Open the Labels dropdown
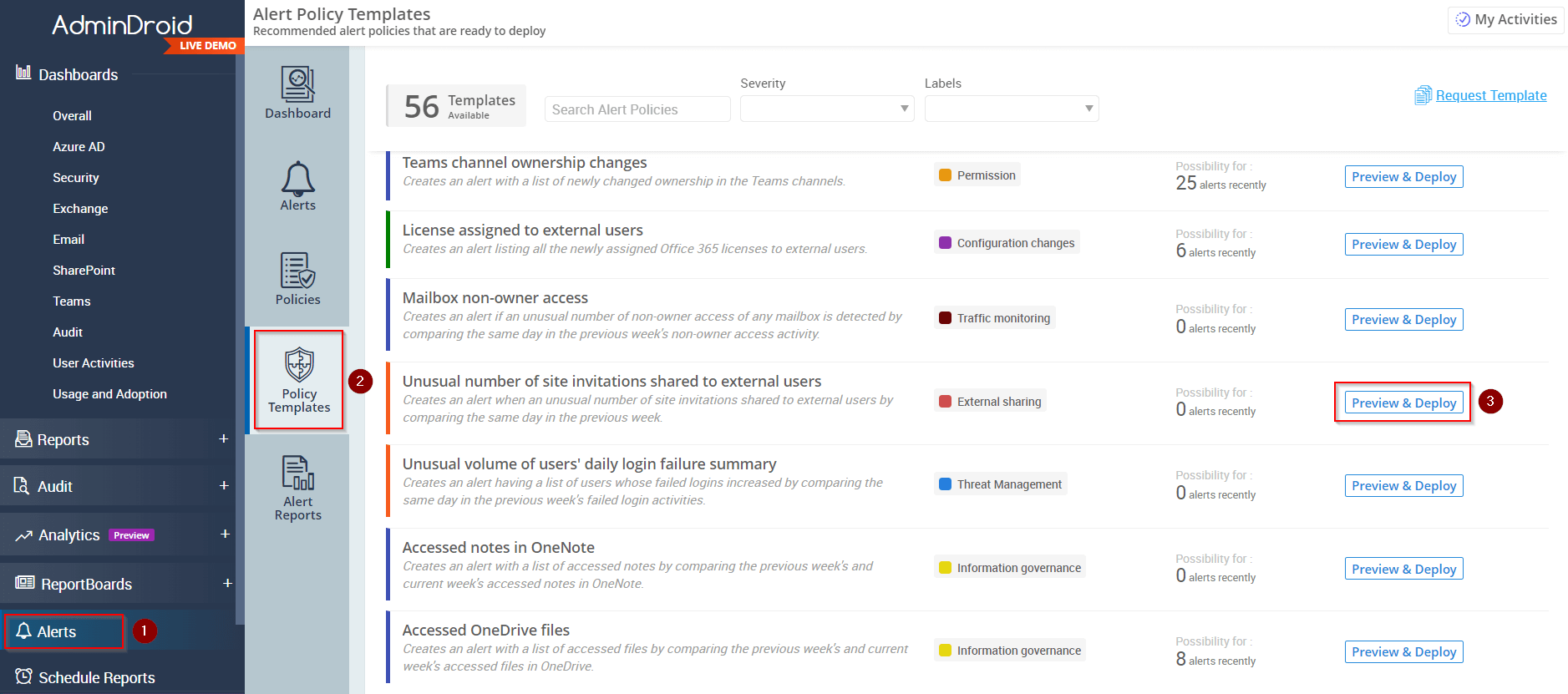 (x=1011, y=109)
